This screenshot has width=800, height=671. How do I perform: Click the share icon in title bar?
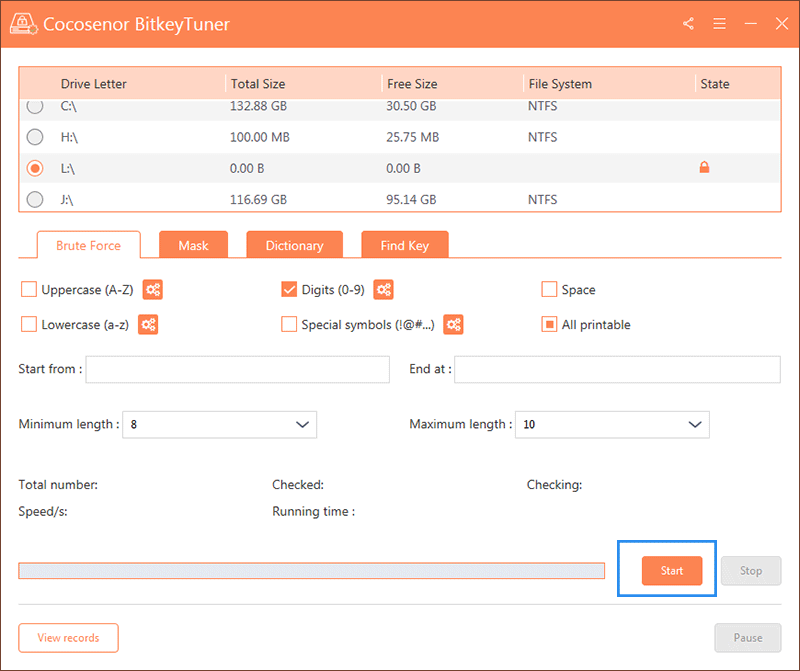(688, 23)
